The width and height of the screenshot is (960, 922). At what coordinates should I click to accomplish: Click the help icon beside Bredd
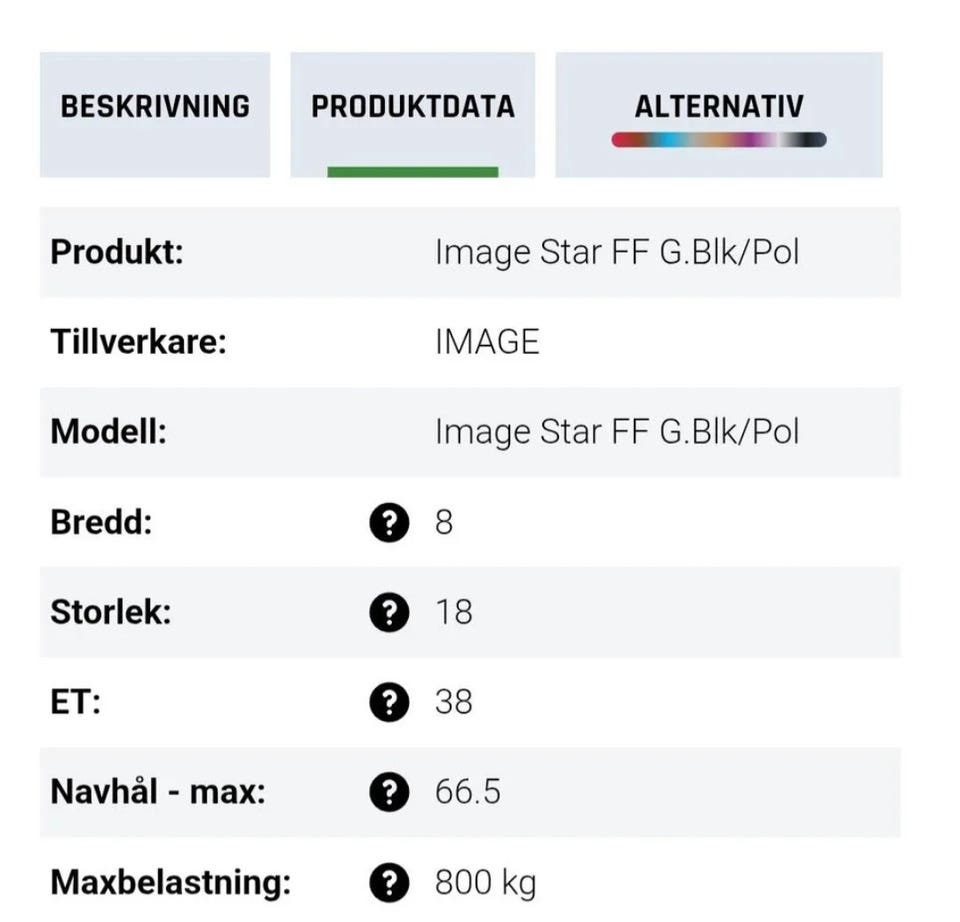(x=389, y=522)
